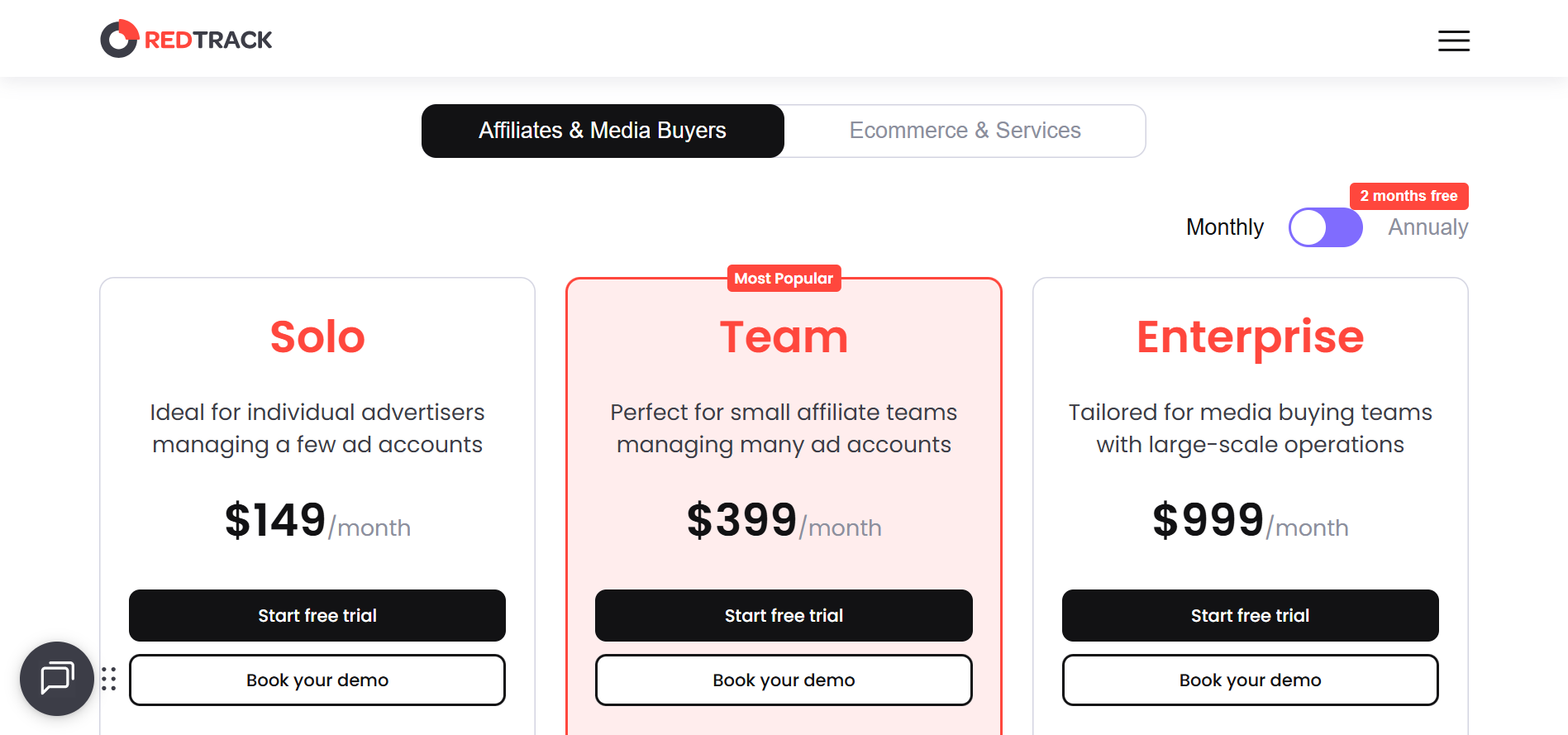Start free trial for Enterprise plan

coord(1250,615)
